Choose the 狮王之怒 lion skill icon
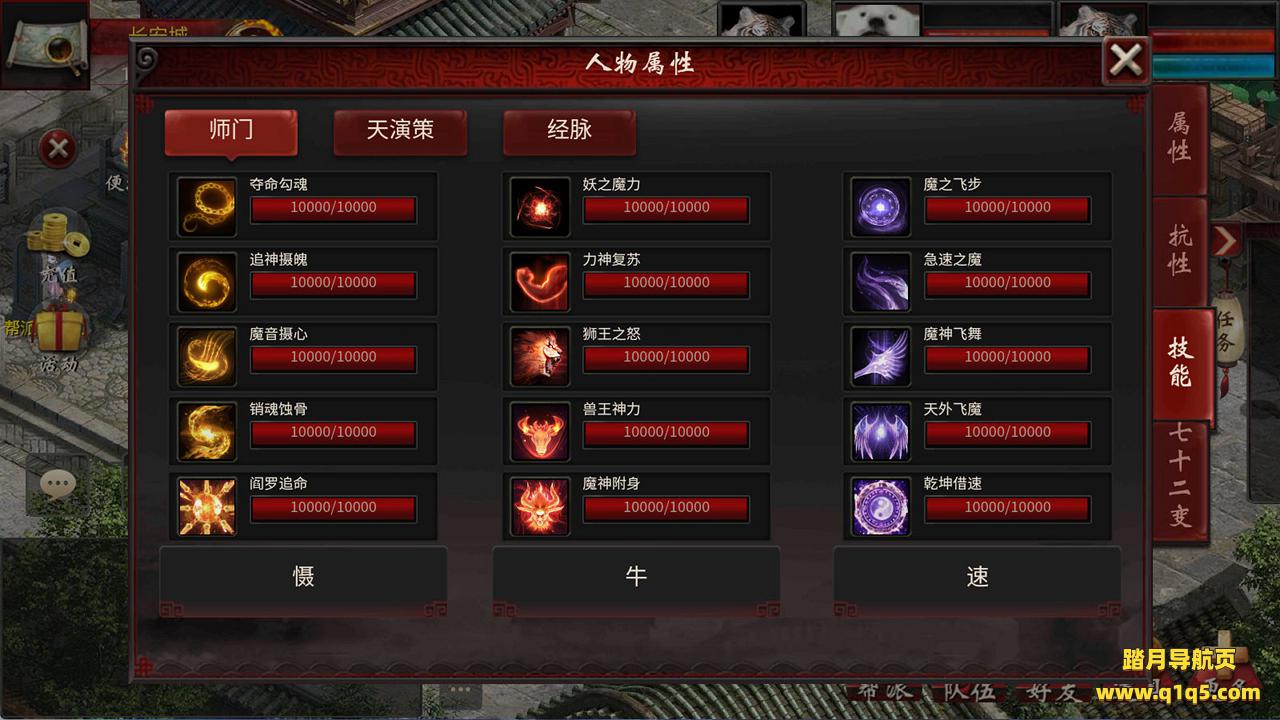The width and height of the screenshot is (1280, 720). (x=540, y=357)
